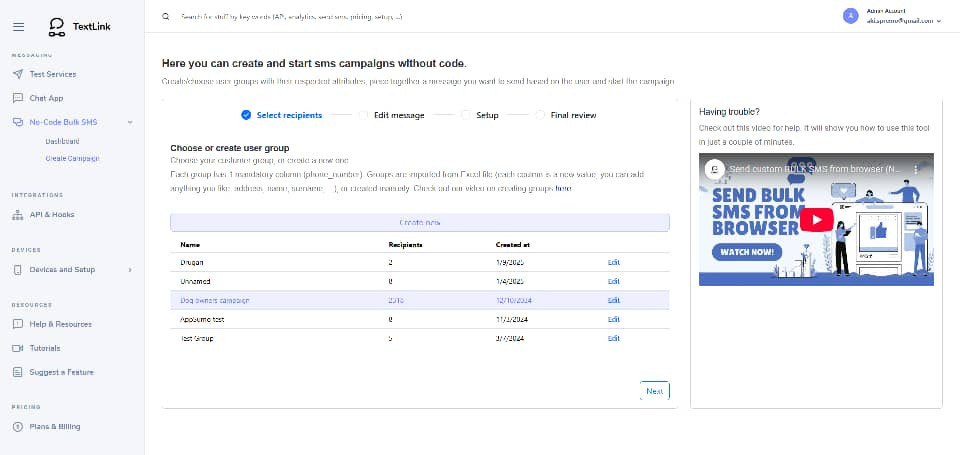The width and height of the screenshot is (960, 455).
Task: Open the hamburger menu icon
Action: click(18, 26)
